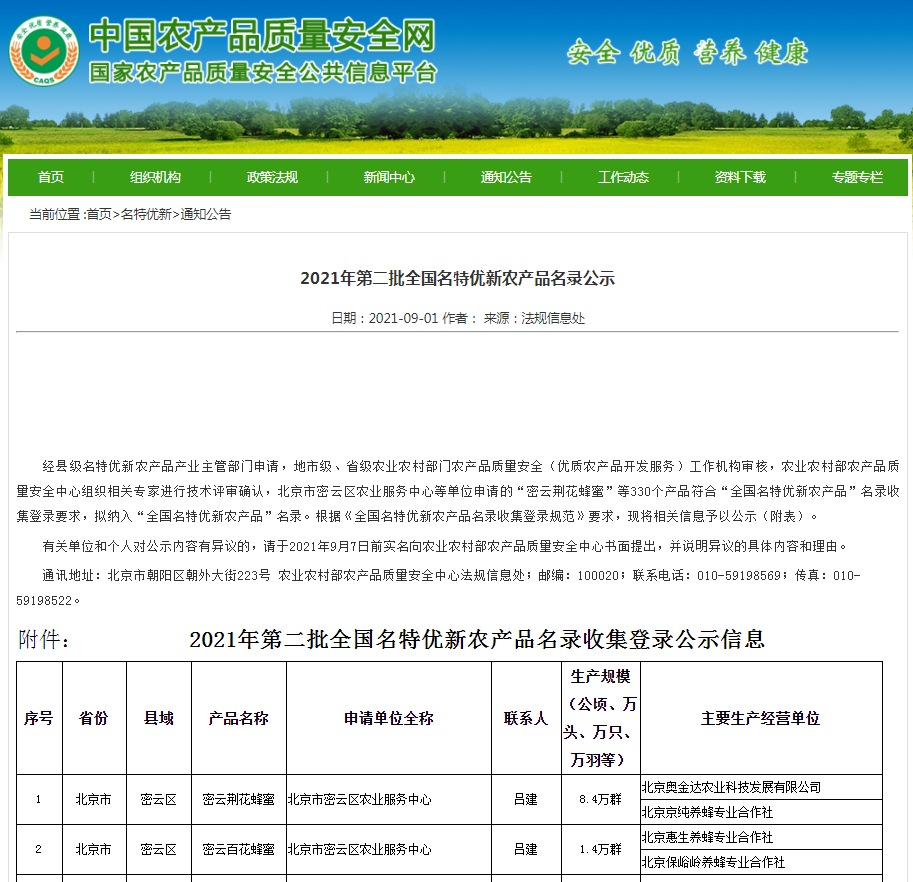Screen dimensions: 913x882
Task: Click the article heading 2021年第二批全国名特优新农产品名录公示
Action: click(457, 278)
